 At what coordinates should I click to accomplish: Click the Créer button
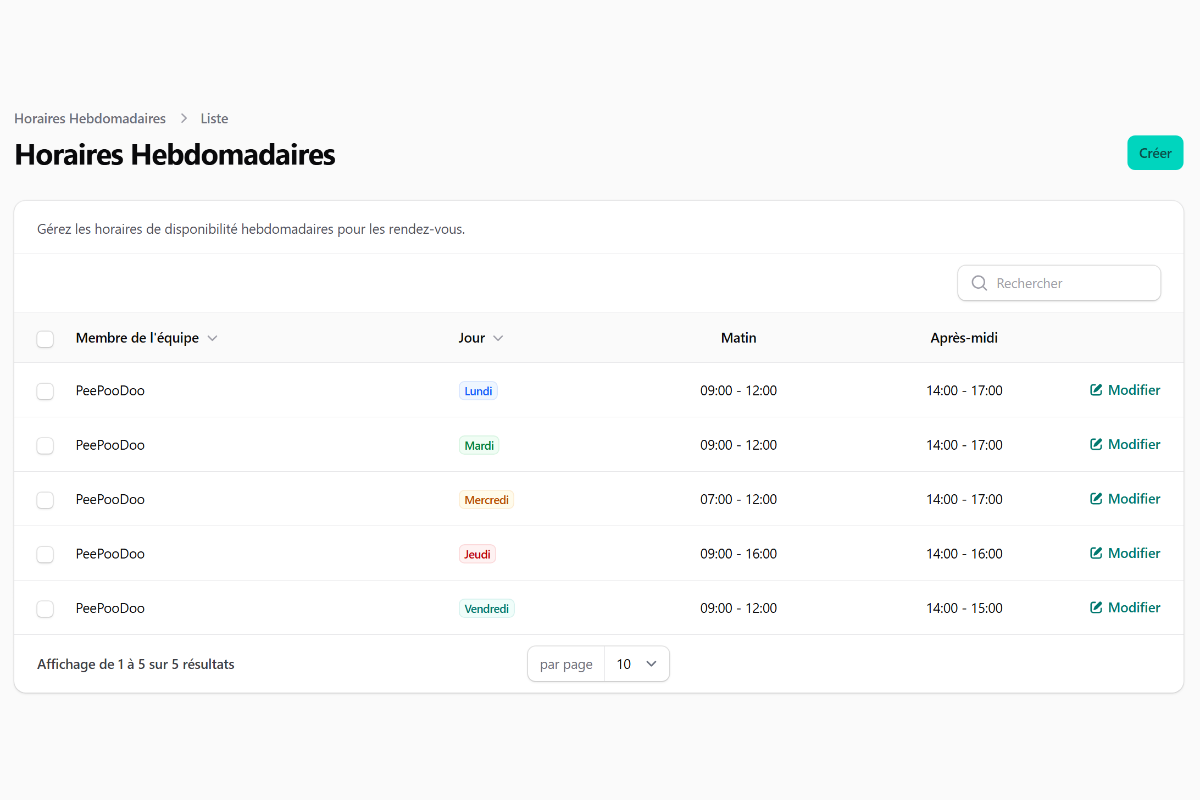pyautogui.click(x=1155, y=152)
